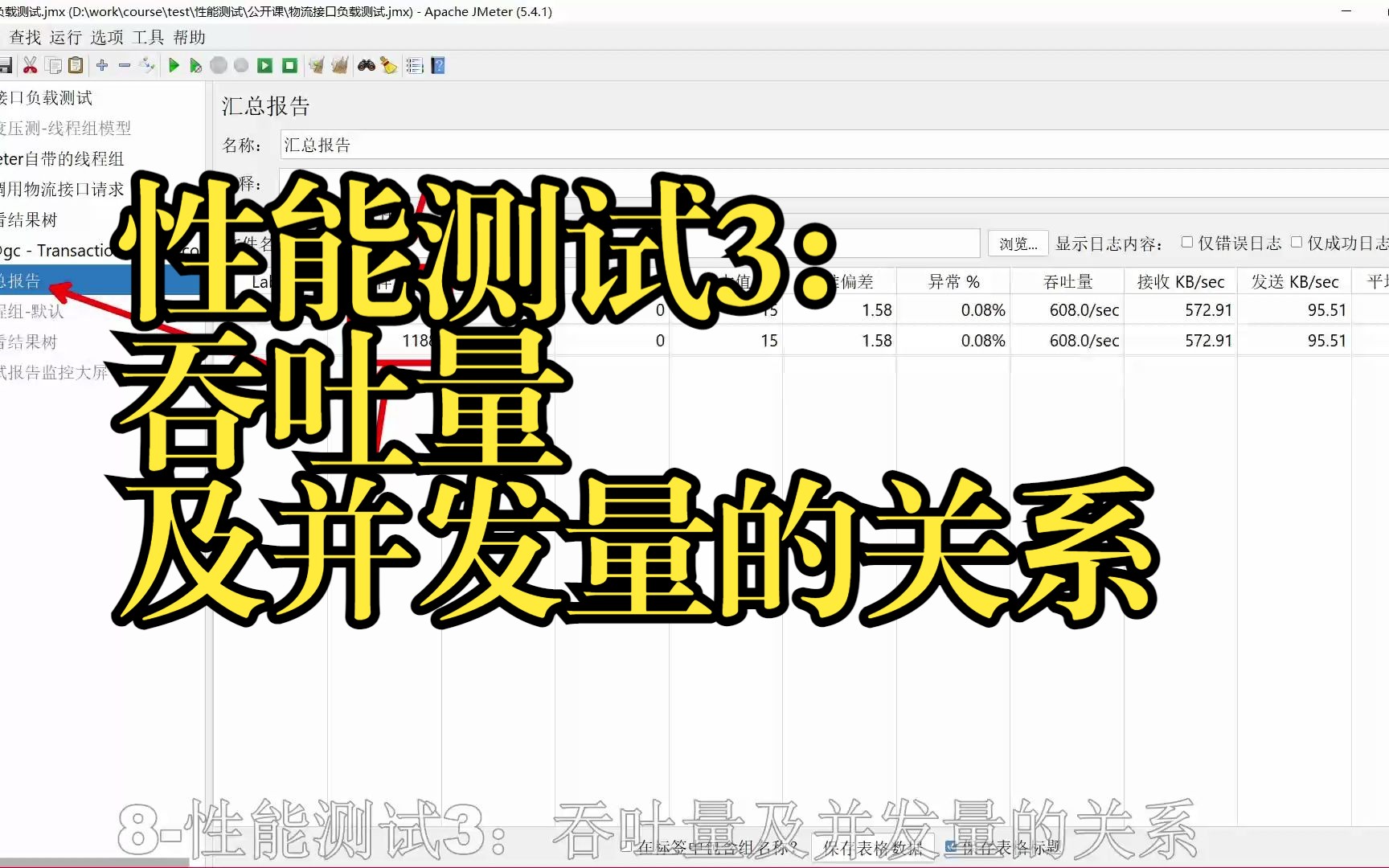Toggle the 保存表格标题 checkbox
The width and height of the screenshot is (1389, 868).
951,846
